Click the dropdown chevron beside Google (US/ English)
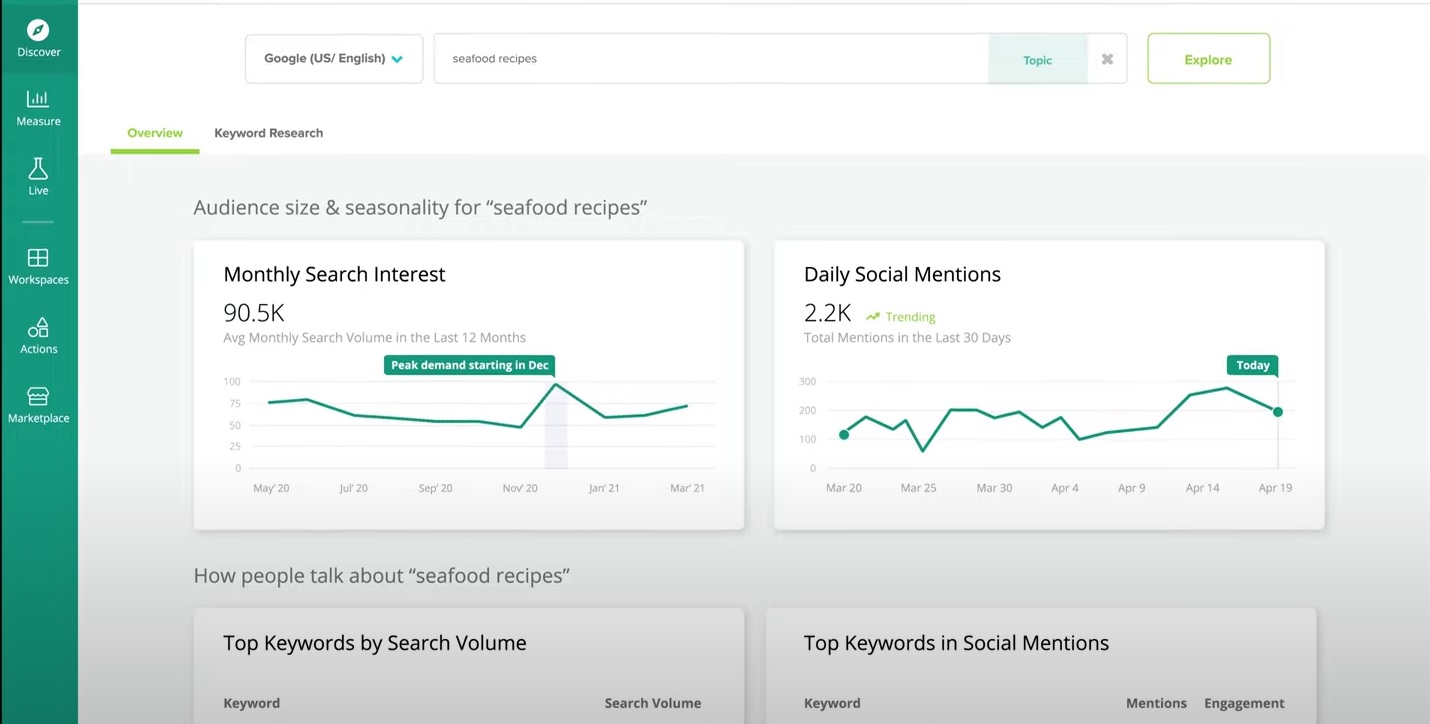The height and width of the screenshot is (724, 1430). 397,59
